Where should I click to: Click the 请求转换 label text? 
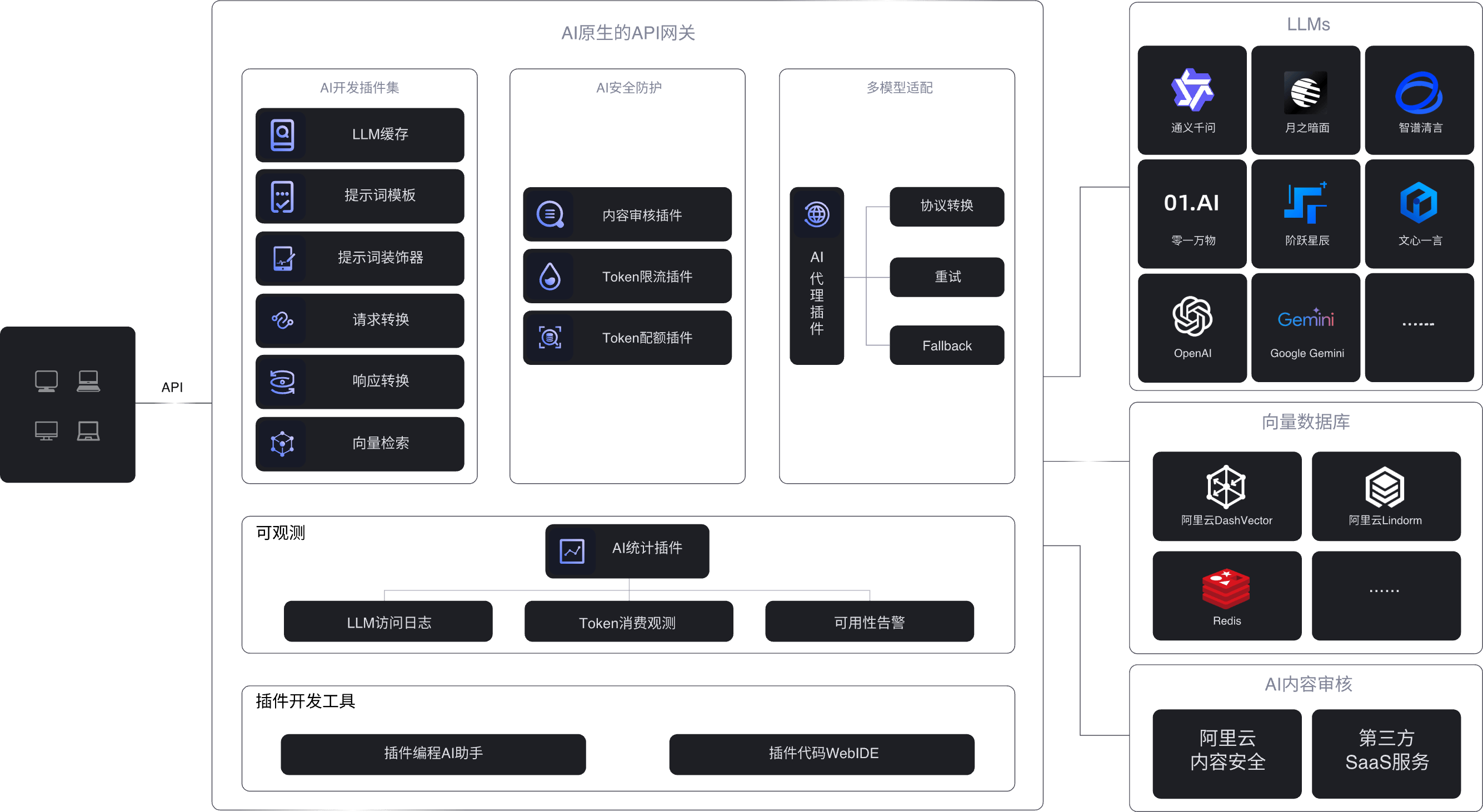pyautogui.click(x=381, y=319)
